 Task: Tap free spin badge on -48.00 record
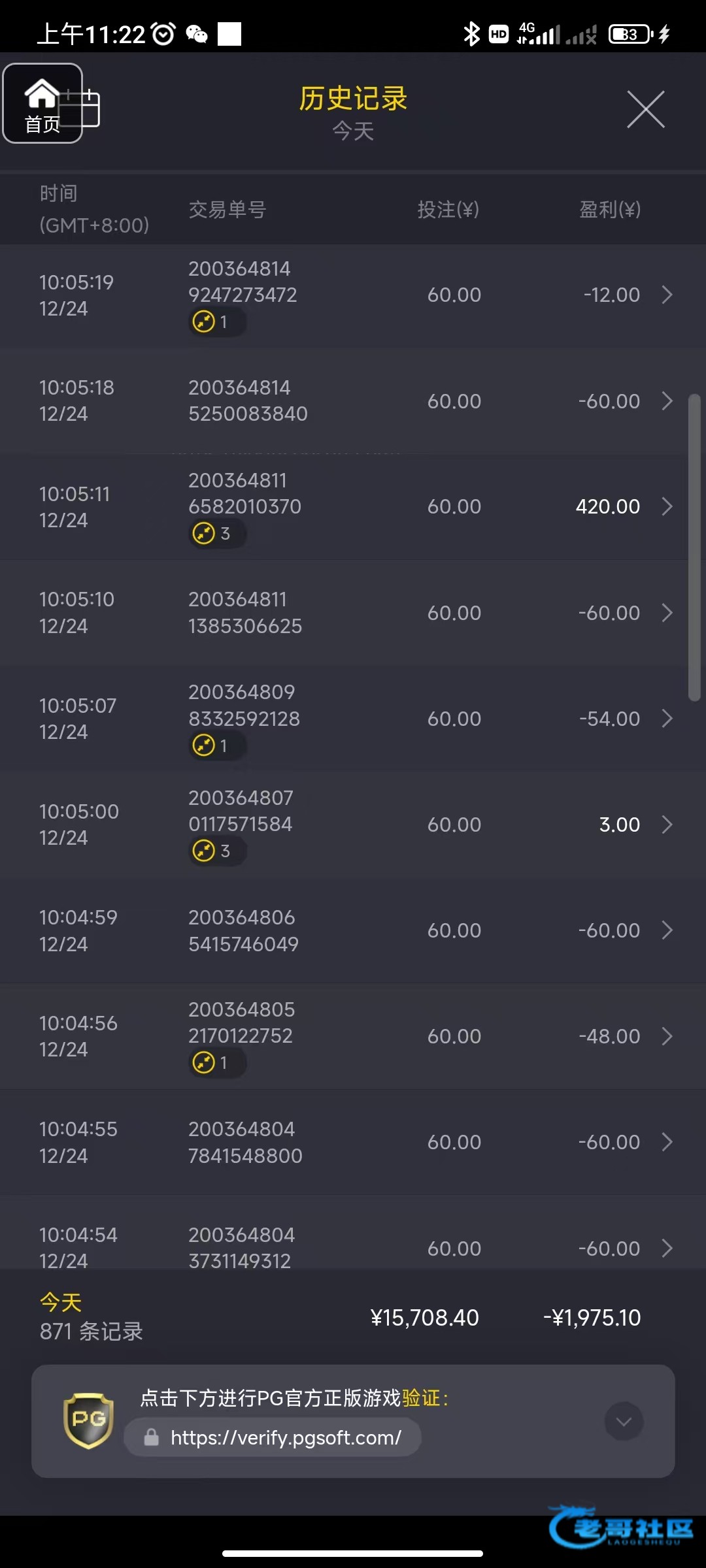(x=216, y=1062)
